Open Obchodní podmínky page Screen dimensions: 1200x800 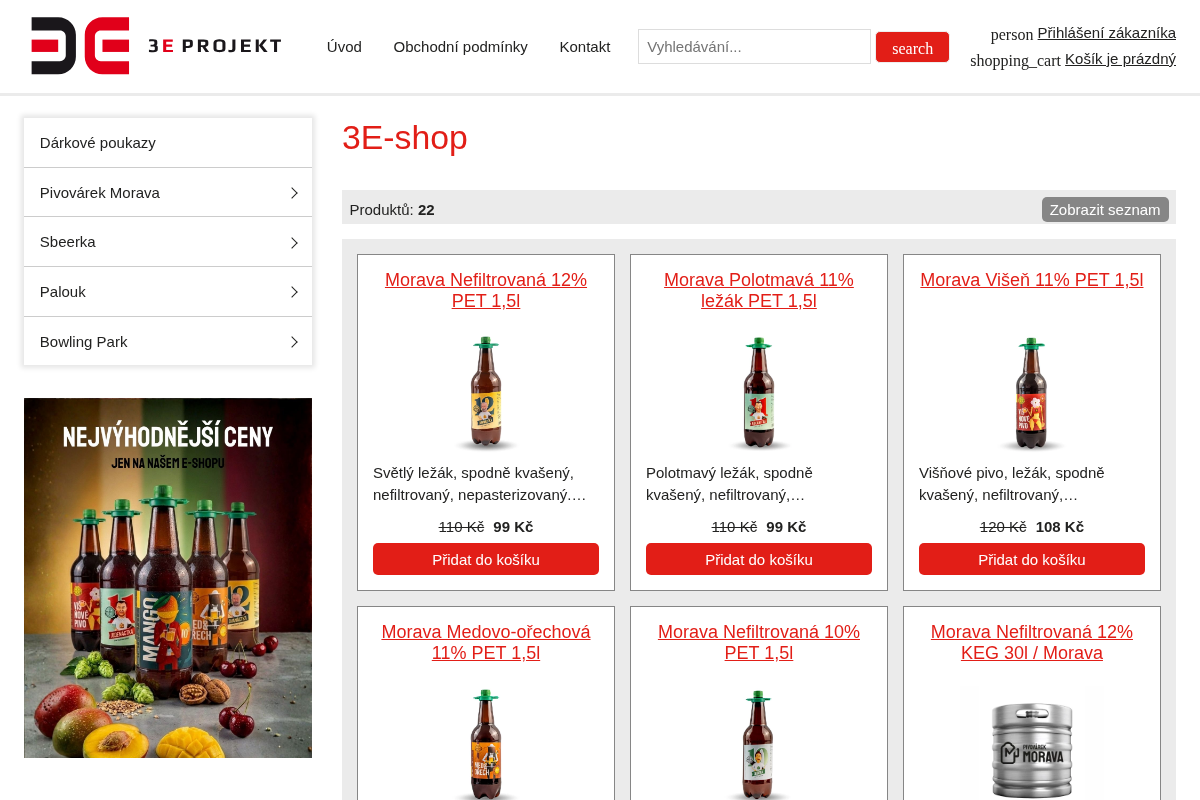460,46
